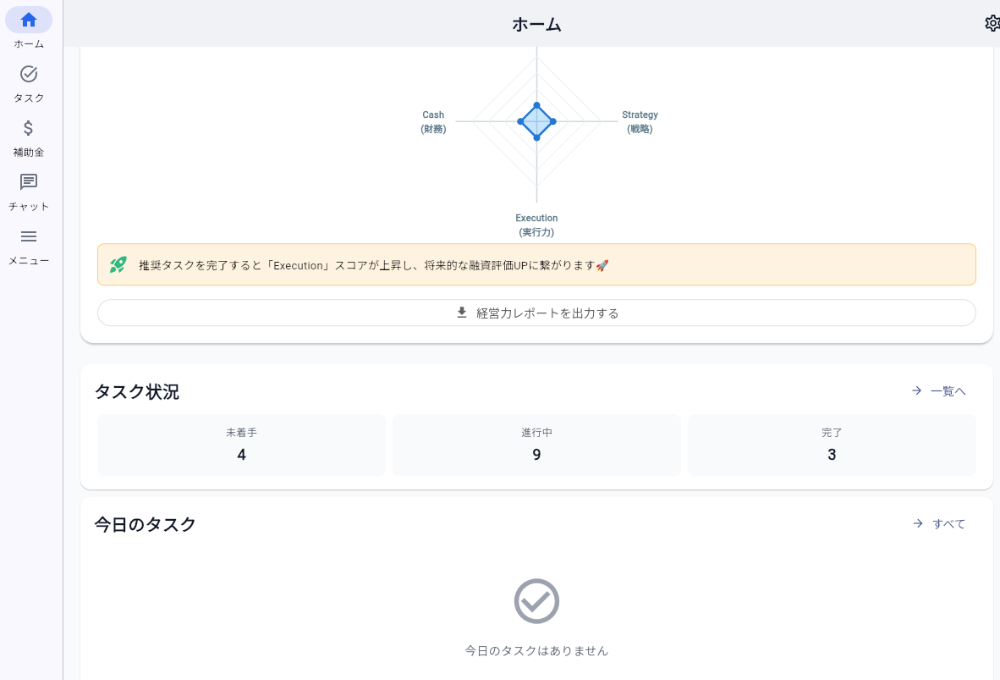Click the gray checkmark in 今日のタスク
Viewport: 1000px width, 680px height.
(x=537, y=600)
